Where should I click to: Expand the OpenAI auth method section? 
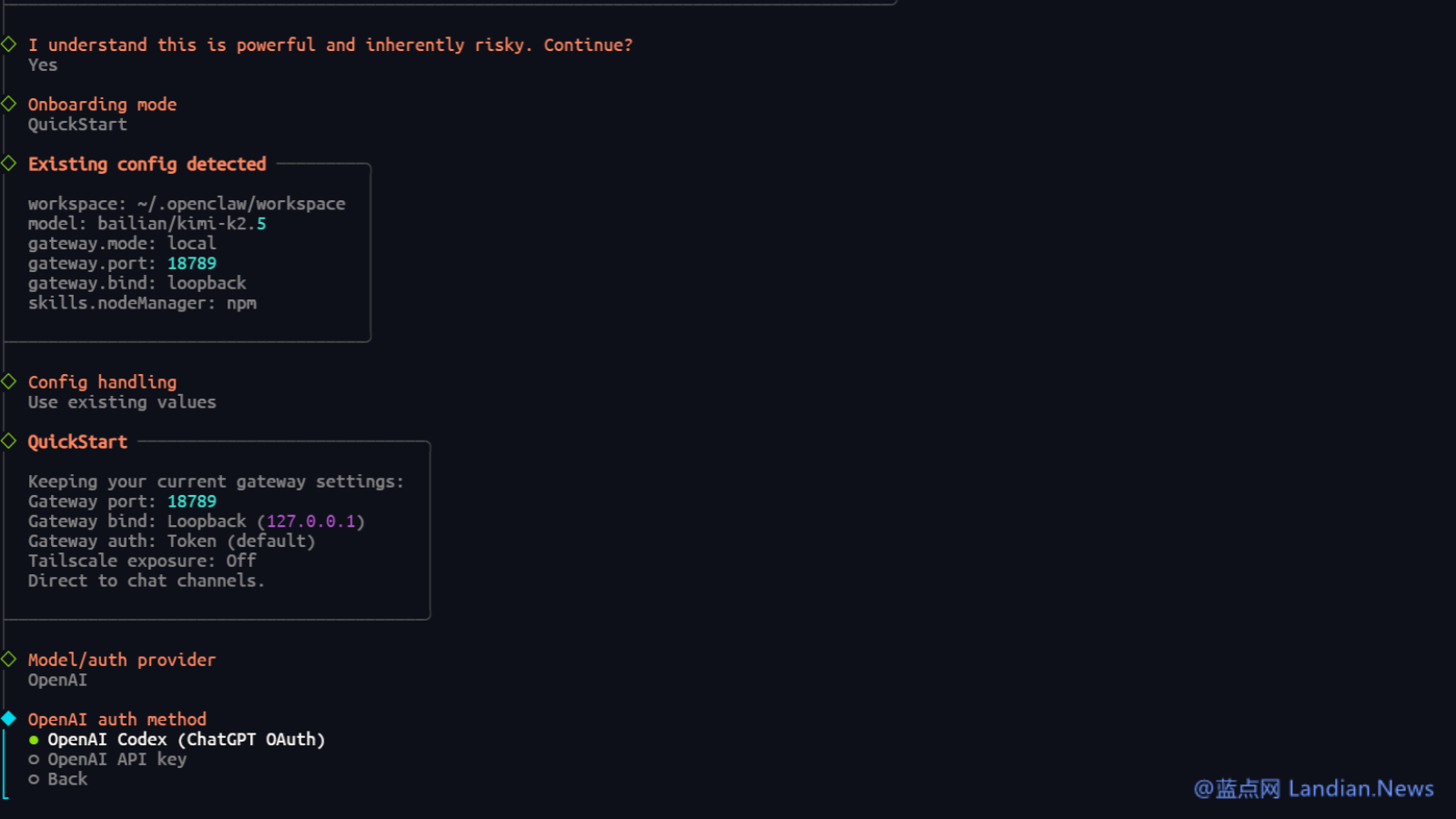click(x=117, y=718)
